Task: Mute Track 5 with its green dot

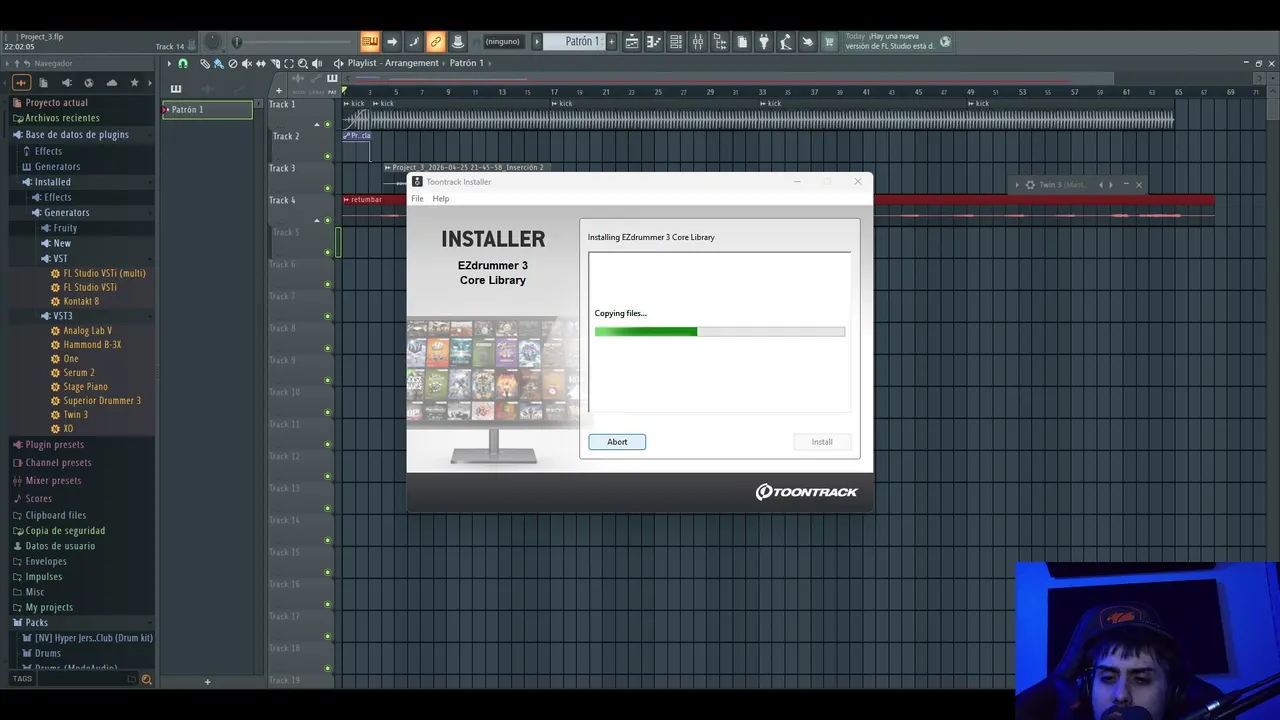Action: [327, 252]
